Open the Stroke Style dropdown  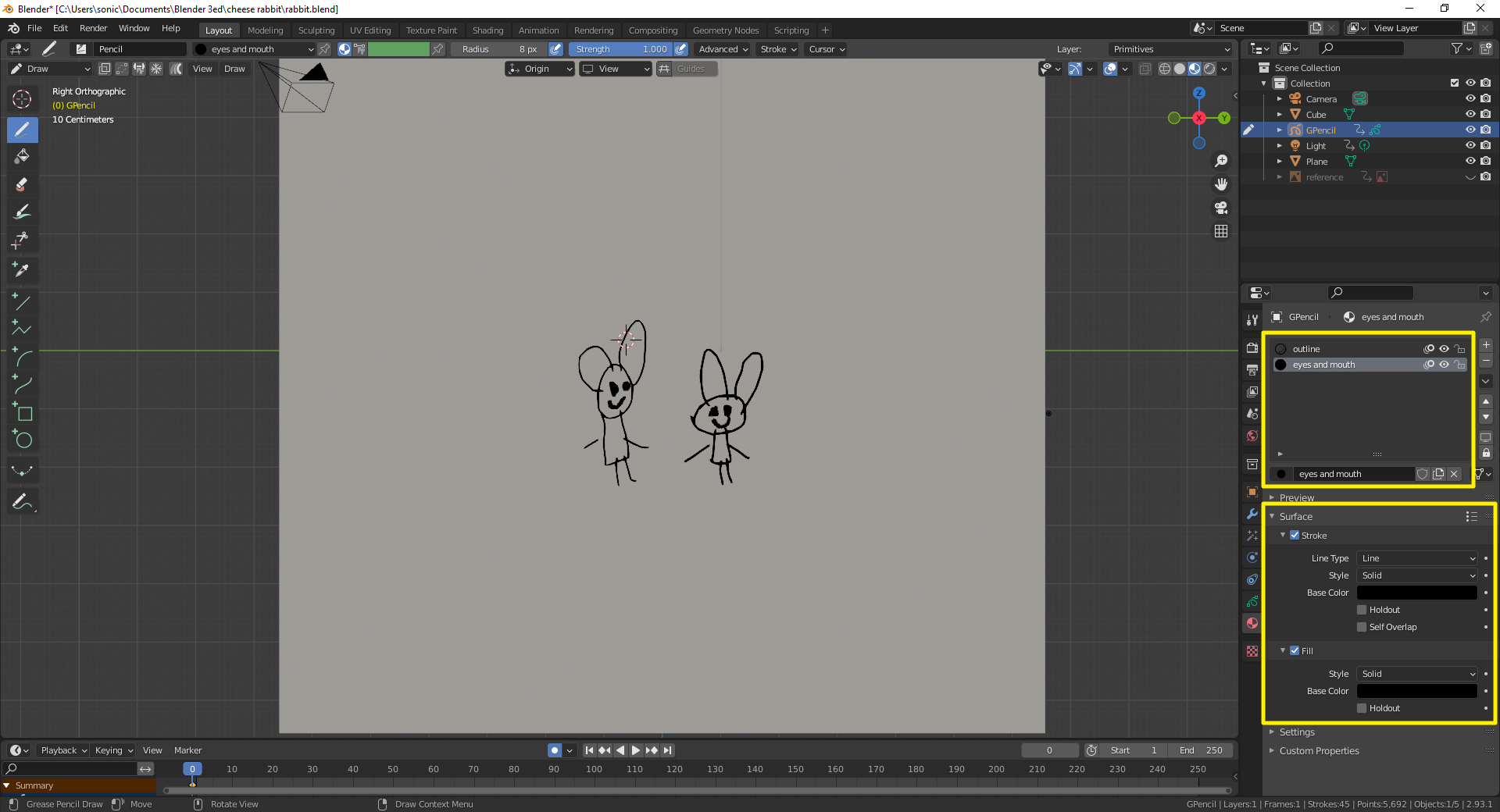pos(1417,575)
